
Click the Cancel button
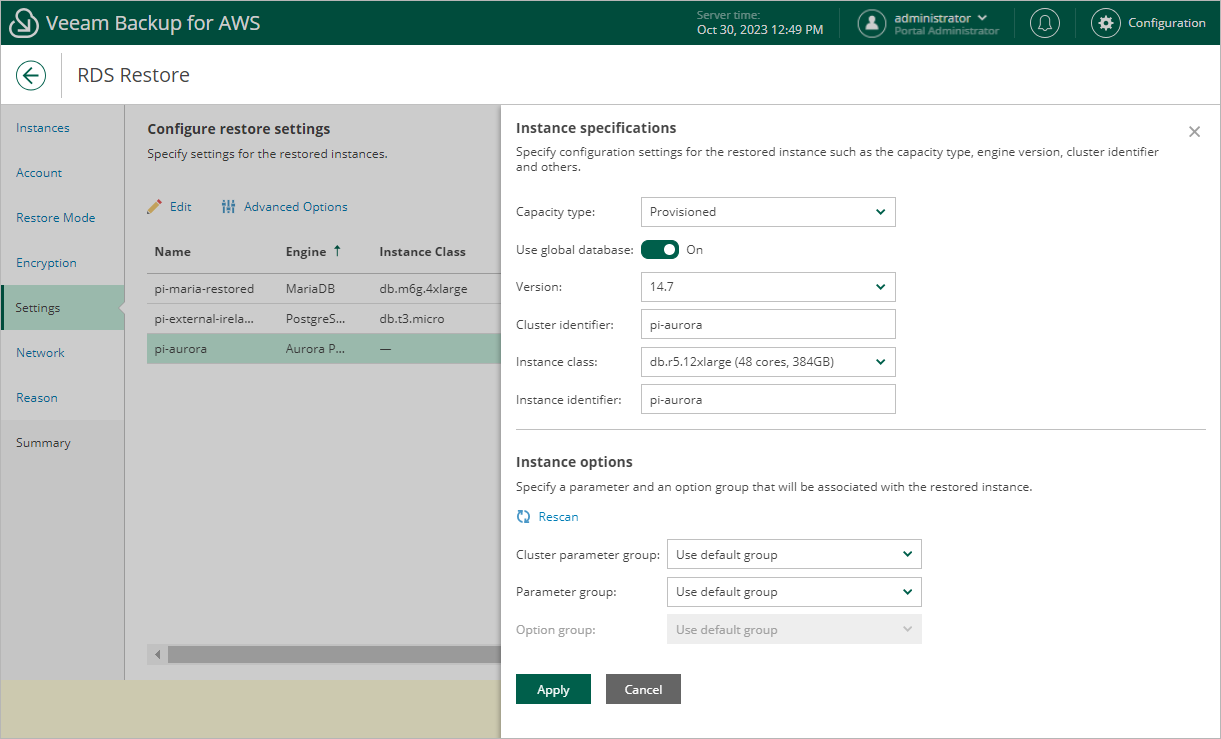point(643,689)
